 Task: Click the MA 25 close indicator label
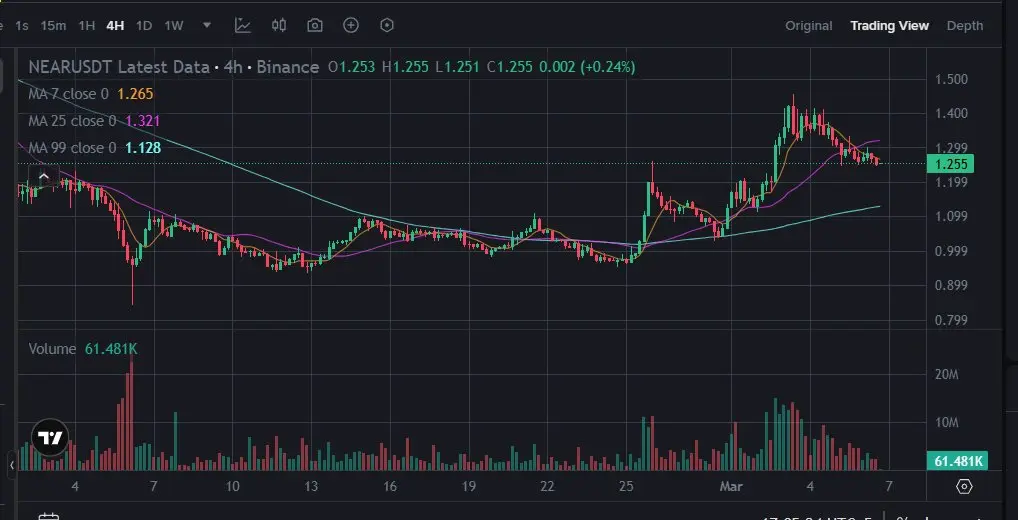[72, 121]
